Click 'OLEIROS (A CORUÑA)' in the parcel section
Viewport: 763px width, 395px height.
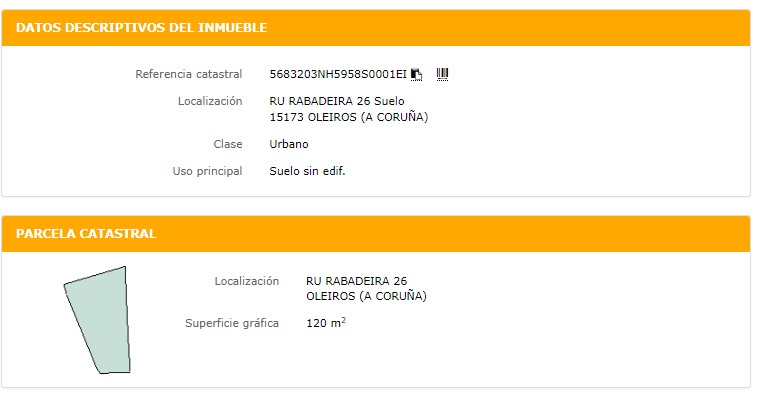click(x=366, y=296)
